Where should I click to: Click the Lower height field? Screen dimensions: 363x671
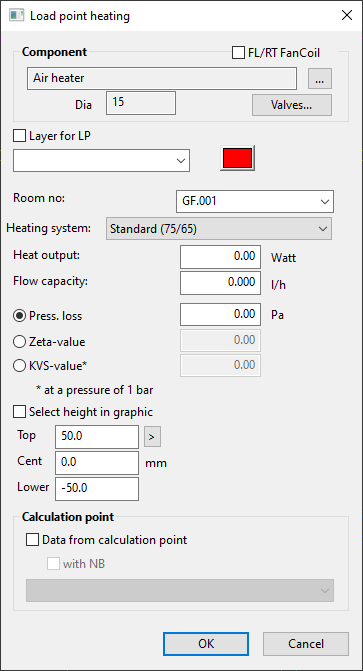tap(97, 489)
